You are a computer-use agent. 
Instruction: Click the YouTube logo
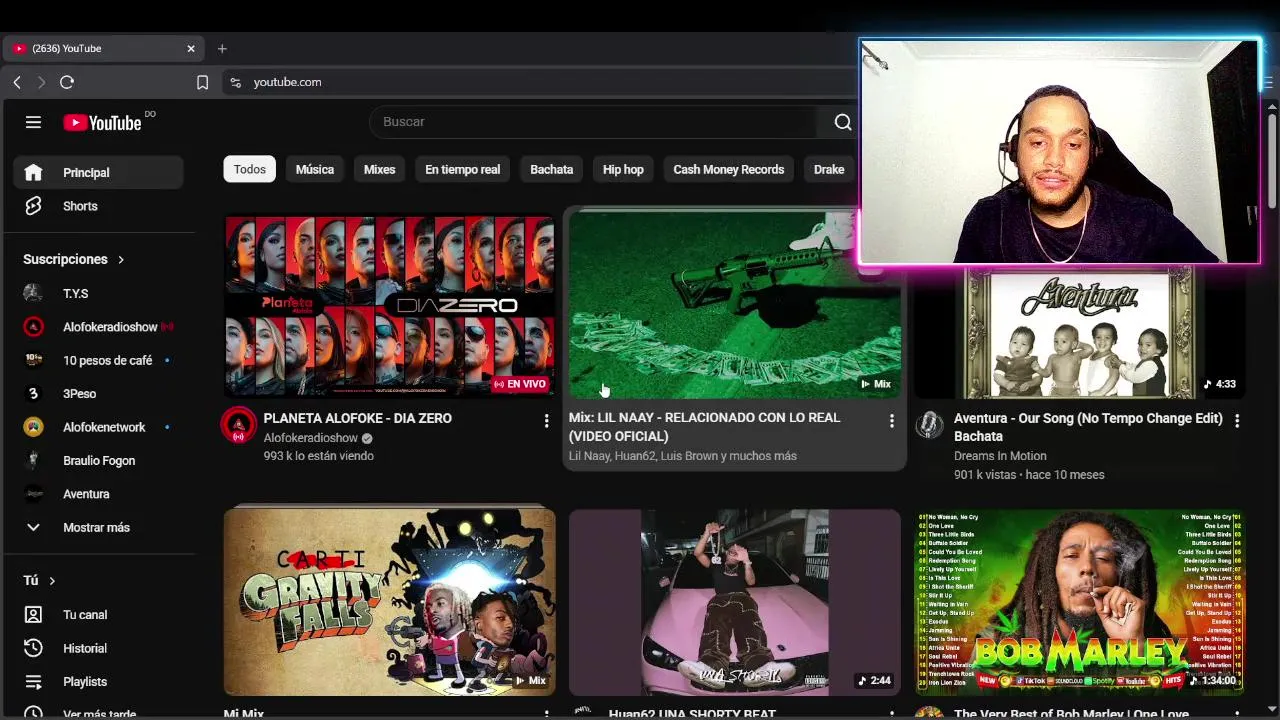coord(102,122)
